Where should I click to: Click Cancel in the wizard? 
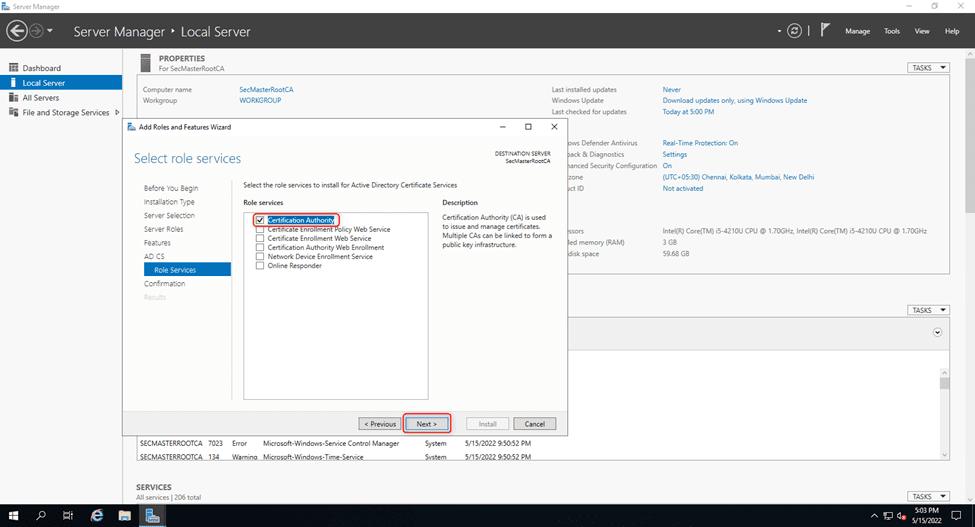(535, 424)
